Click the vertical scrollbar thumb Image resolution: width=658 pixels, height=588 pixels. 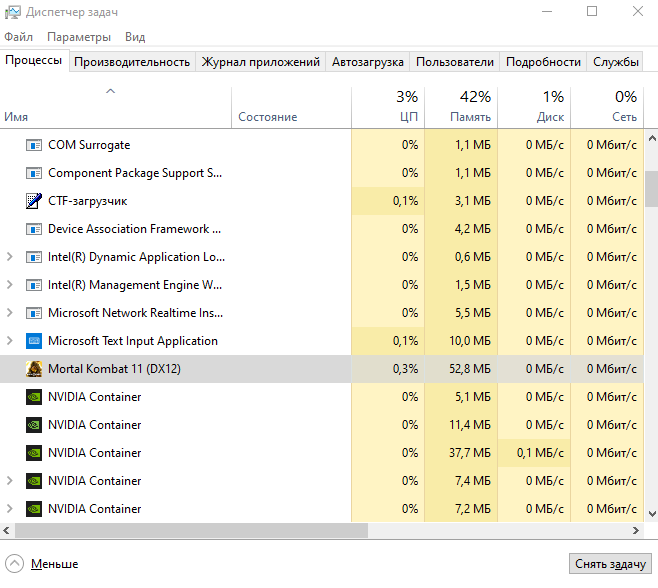coord(652,189)
